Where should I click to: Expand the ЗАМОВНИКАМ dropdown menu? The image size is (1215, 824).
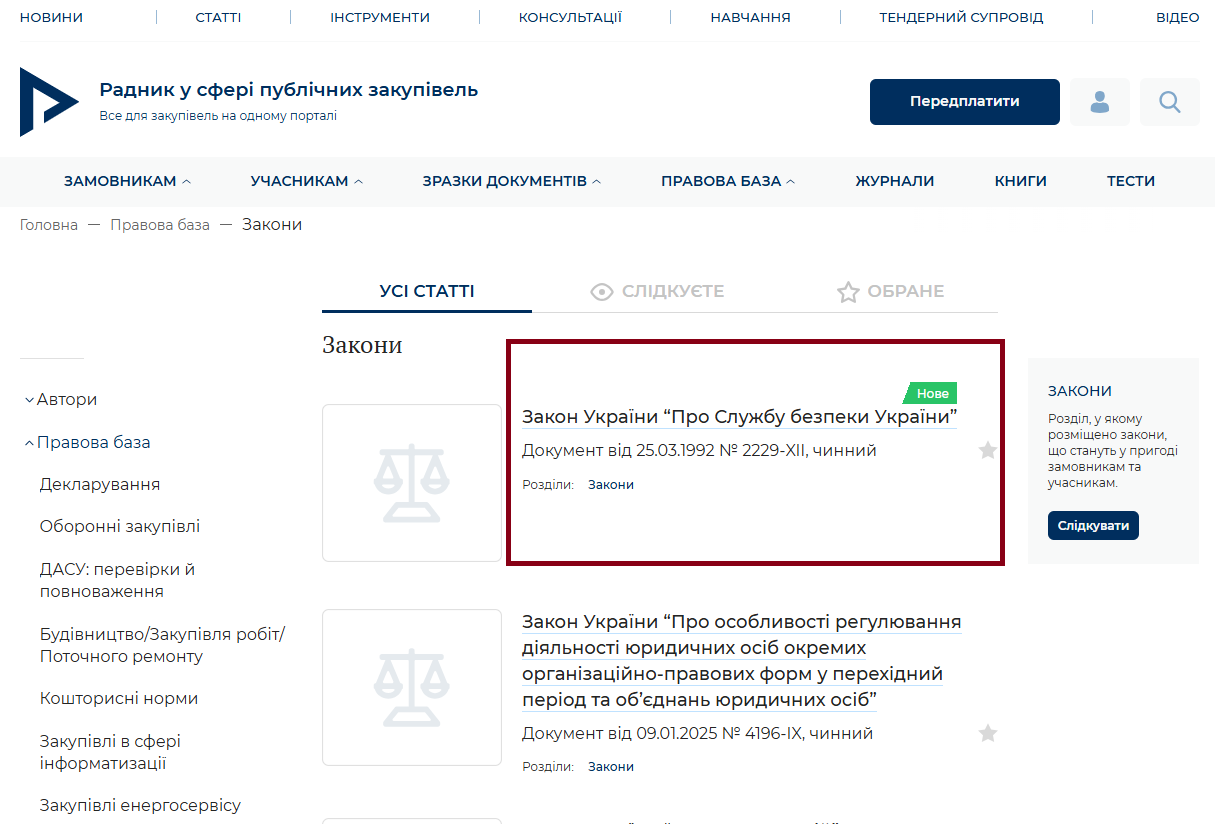coord(127,181)
